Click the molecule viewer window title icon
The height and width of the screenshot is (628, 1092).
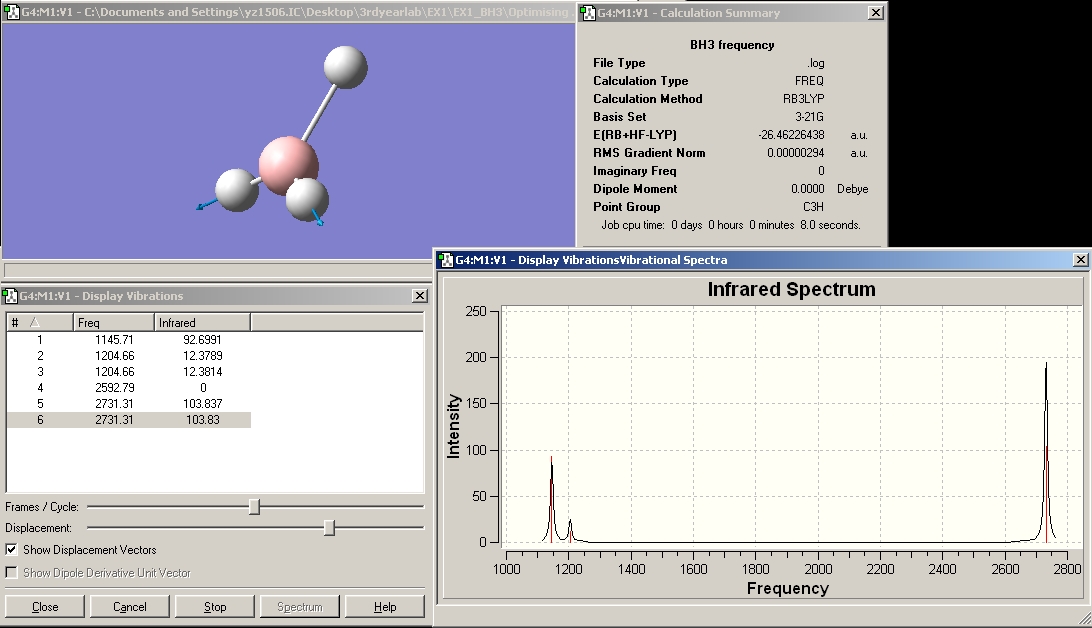click(11, 13)
